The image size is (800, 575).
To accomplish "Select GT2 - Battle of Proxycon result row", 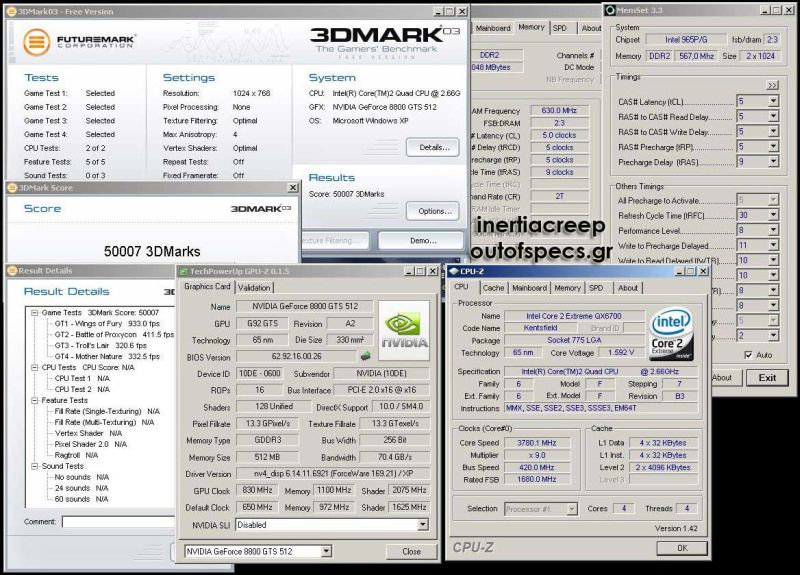I will point(114,335).
